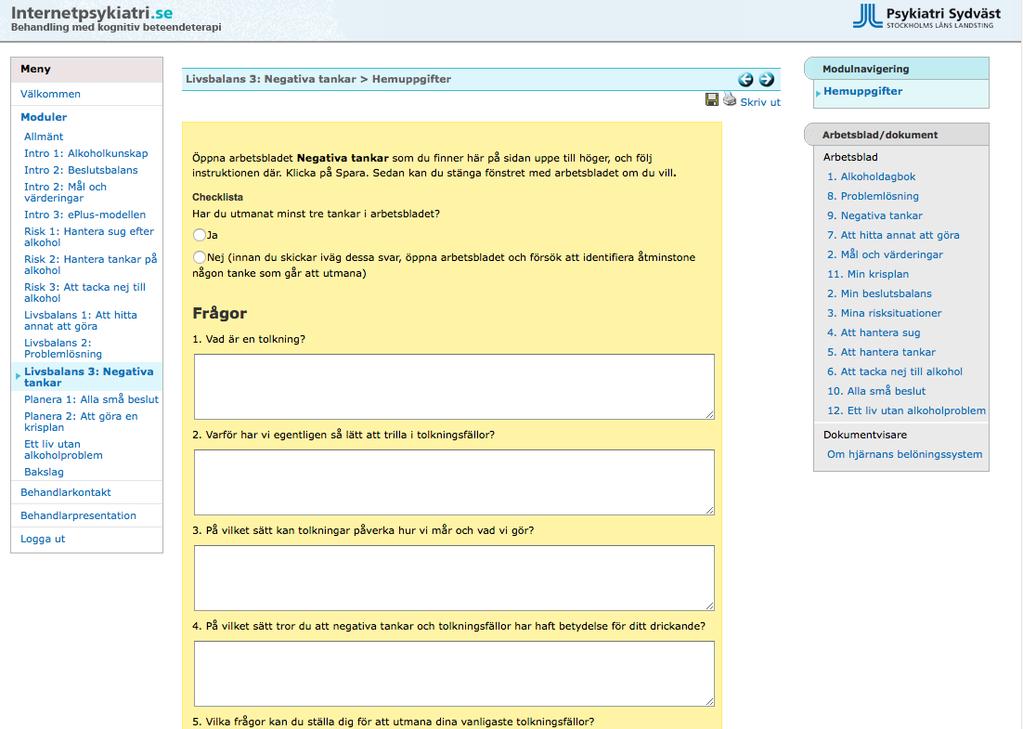
Task: Click the printer icon
Action: [729, 99]
